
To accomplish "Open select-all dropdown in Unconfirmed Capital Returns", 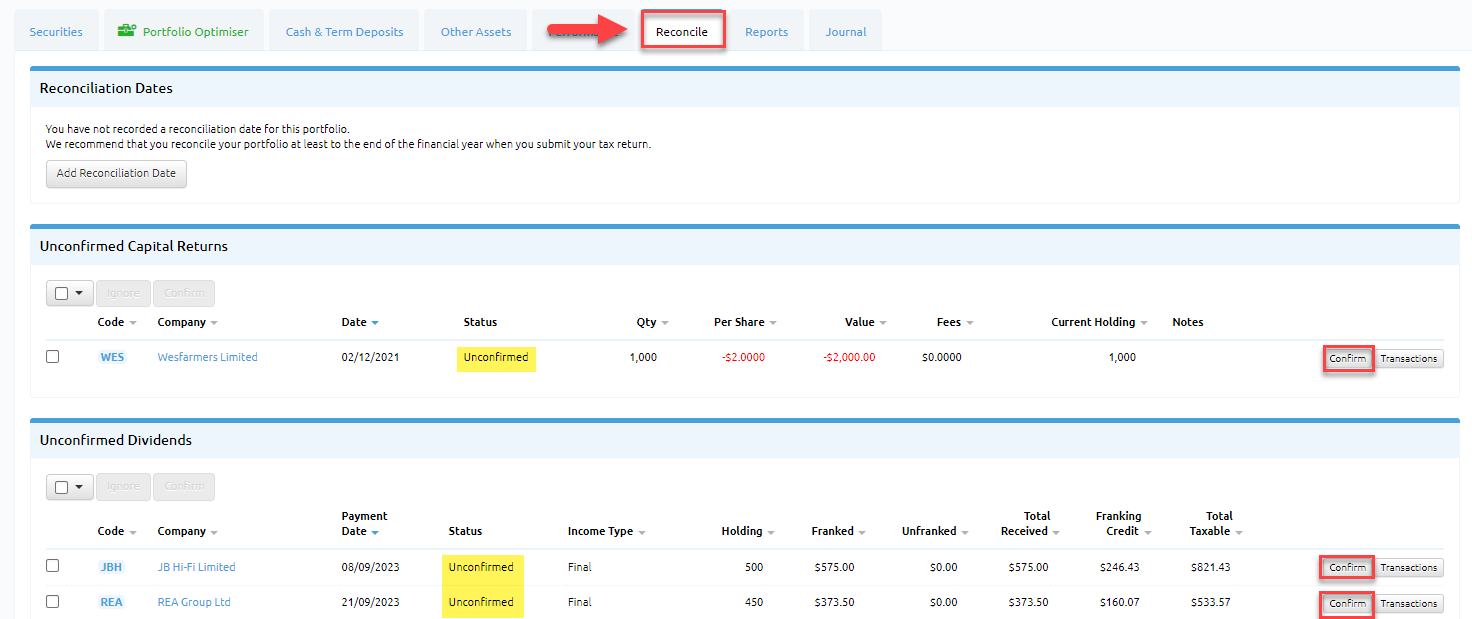I will click(78, 293).
